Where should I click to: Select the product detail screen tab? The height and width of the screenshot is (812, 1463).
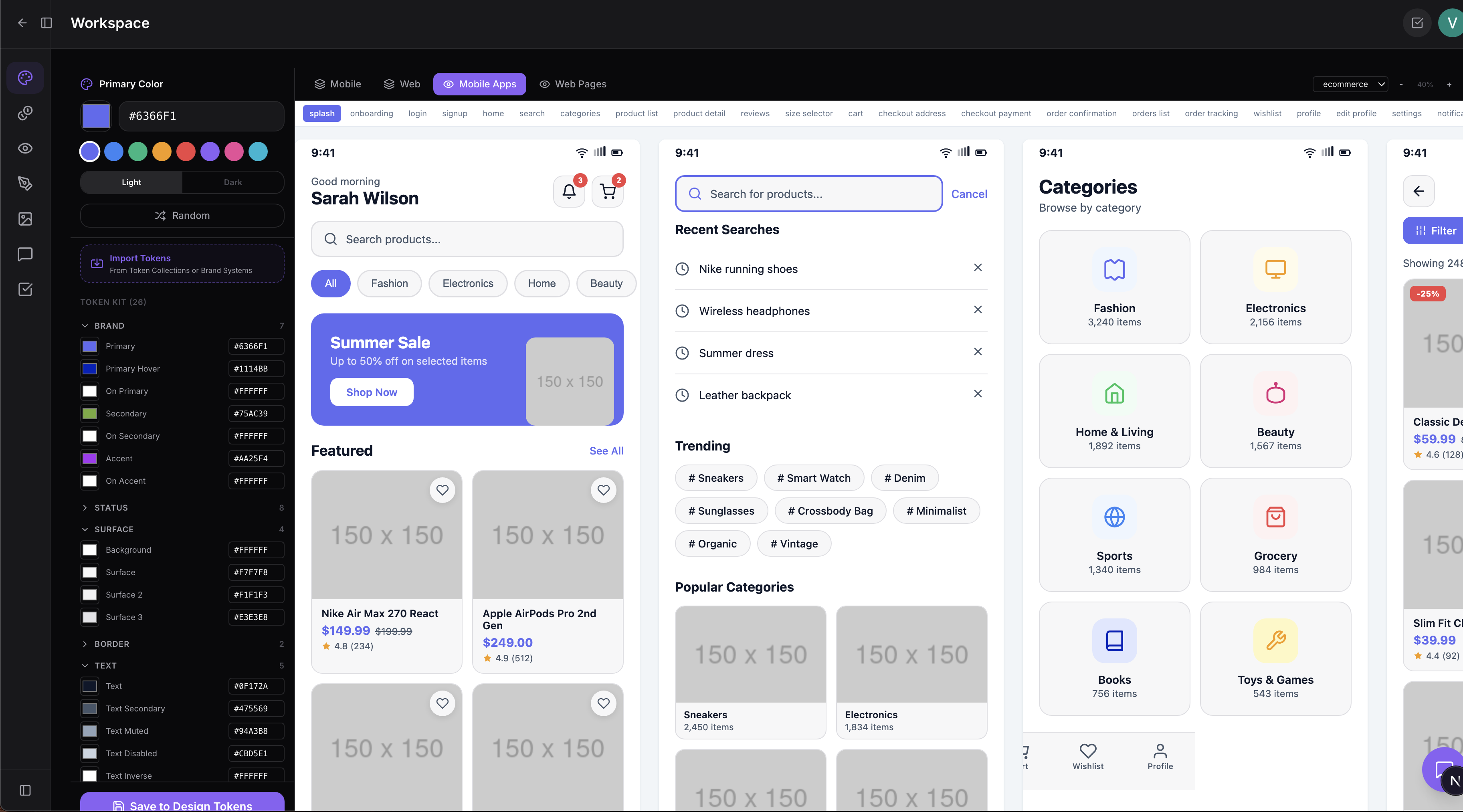click(x=699, y=113)
